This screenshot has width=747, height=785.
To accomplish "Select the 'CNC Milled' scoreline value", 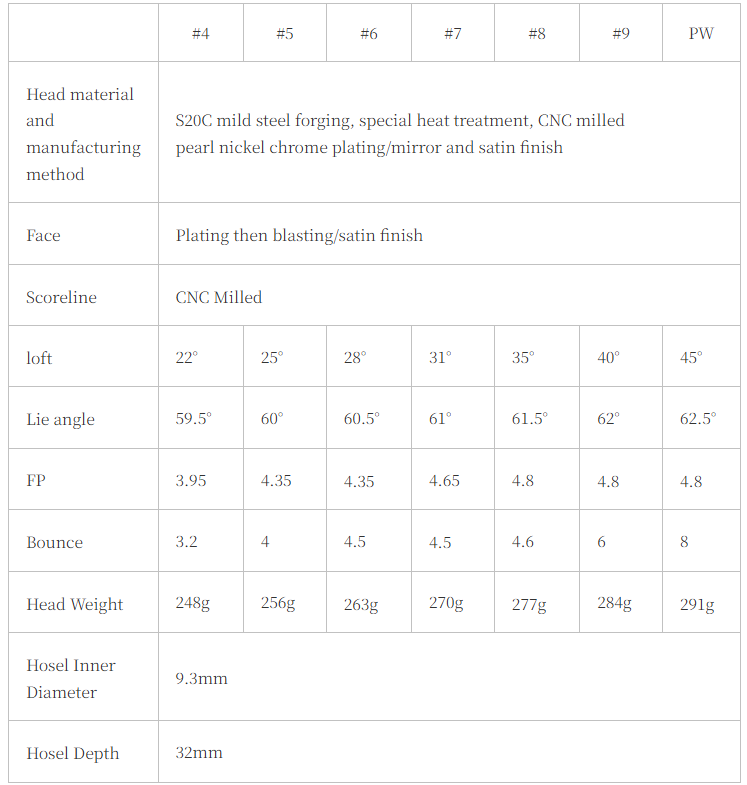I will pyautogui.click(x=218, y=297).
